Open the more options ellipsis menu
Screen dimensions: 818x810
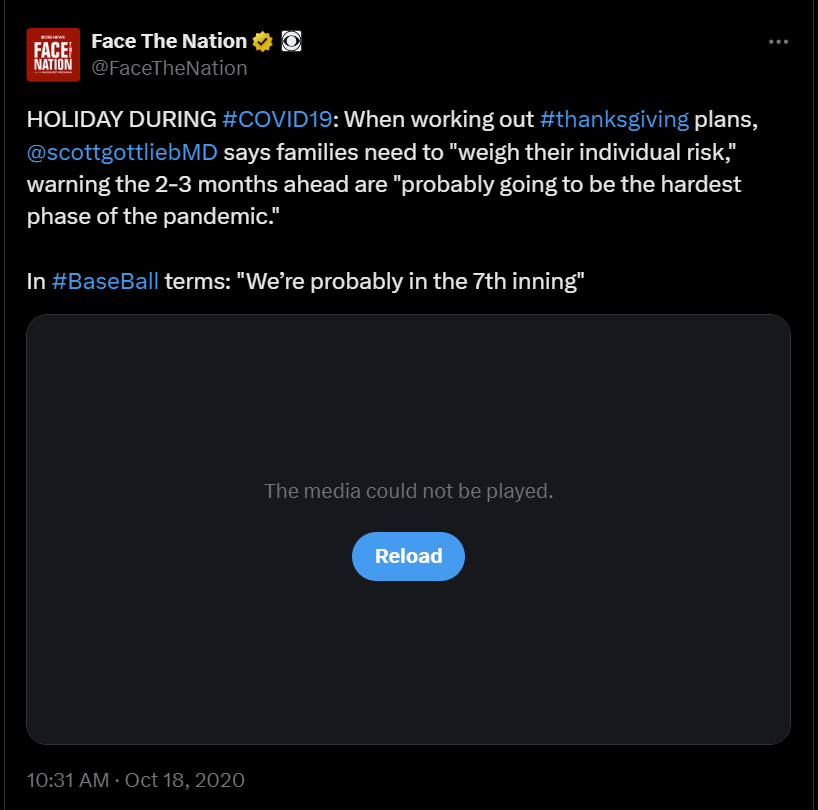(779, 42)
